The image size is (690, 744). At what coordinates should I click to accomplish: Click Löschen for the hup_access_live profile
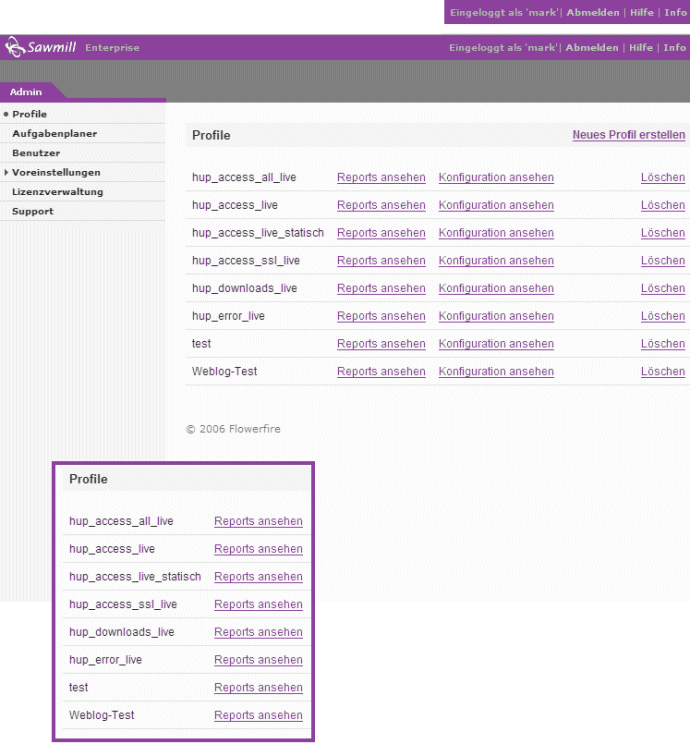[x=662, y=205]
